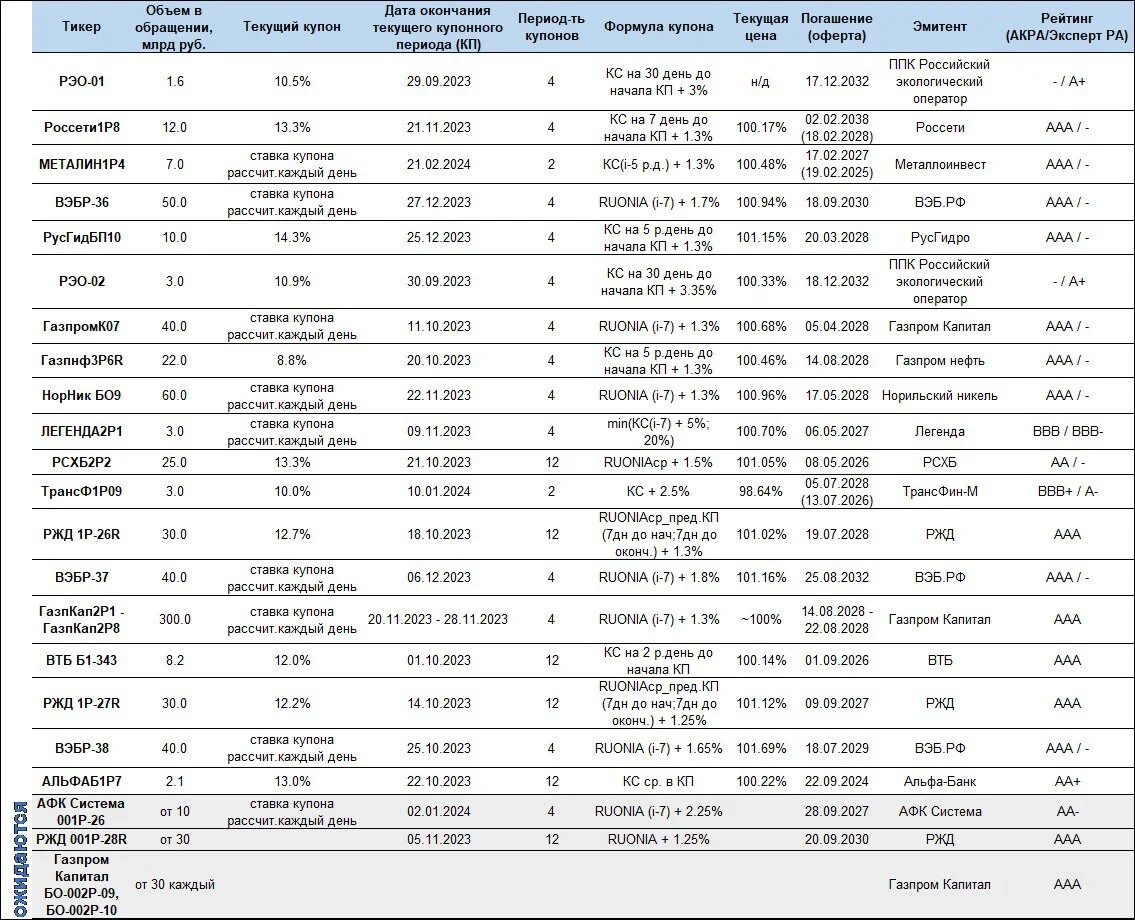
Task: Click the 'ТрансФ1Р09' ticker cell
Action: pyautogui.click(x=82, y=491)
